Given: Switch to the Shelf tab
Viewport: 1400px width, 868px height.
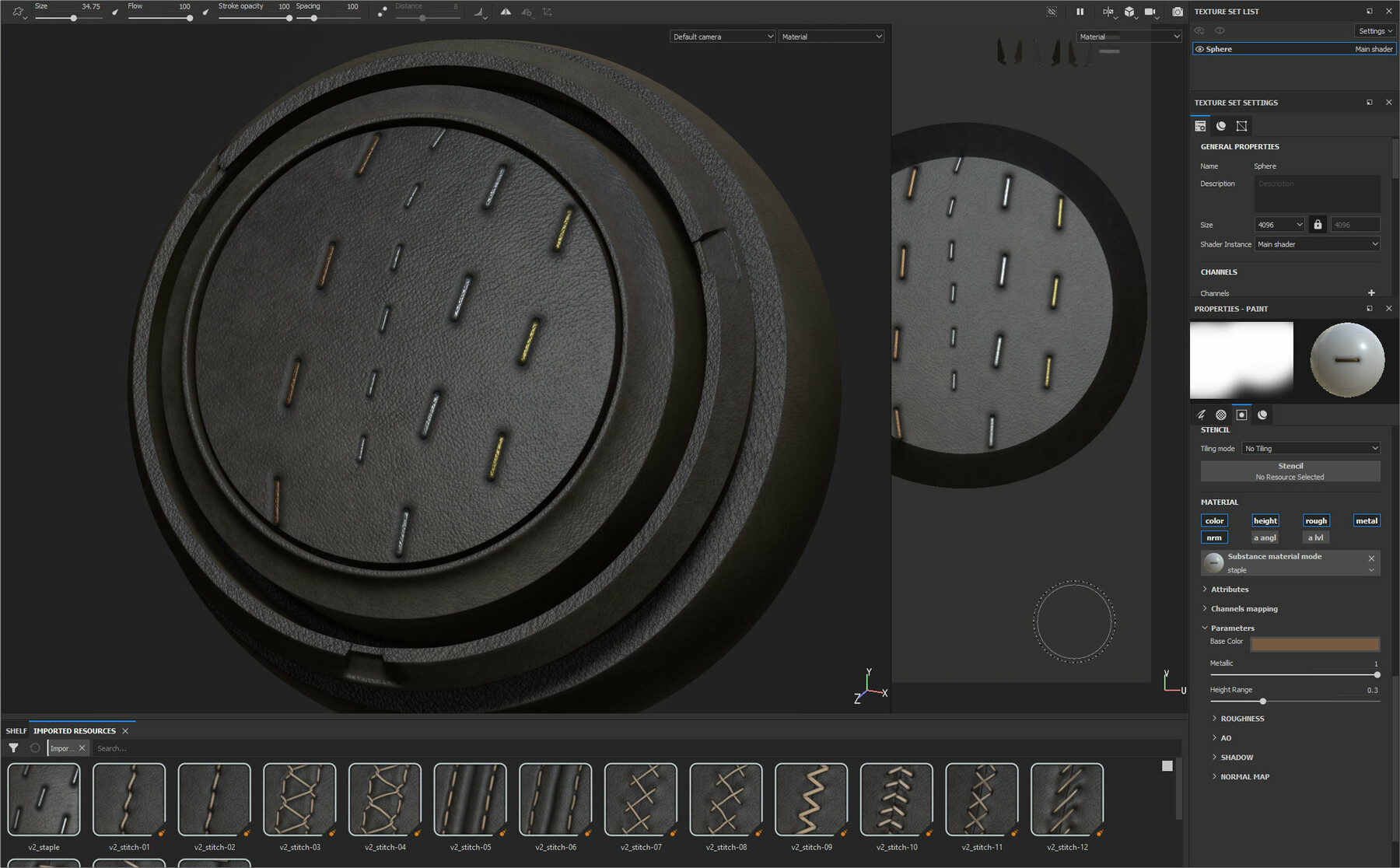Looking at the screenshot, I should point(16,731).
